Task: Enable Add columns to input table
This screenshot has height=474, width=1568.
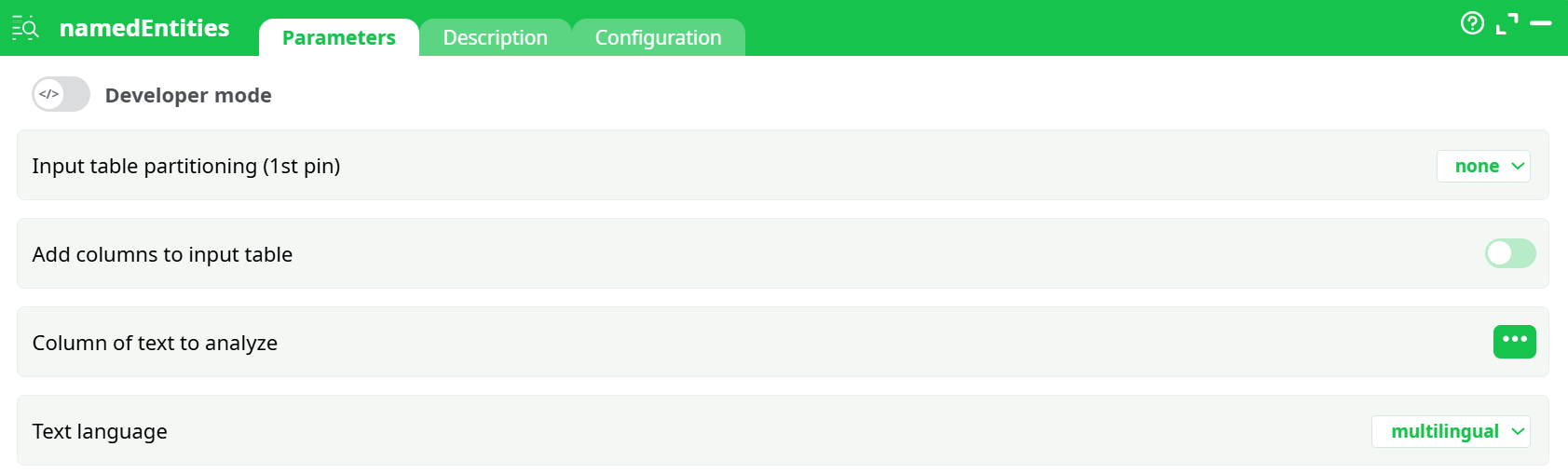Action: [x=1509, y=253]
